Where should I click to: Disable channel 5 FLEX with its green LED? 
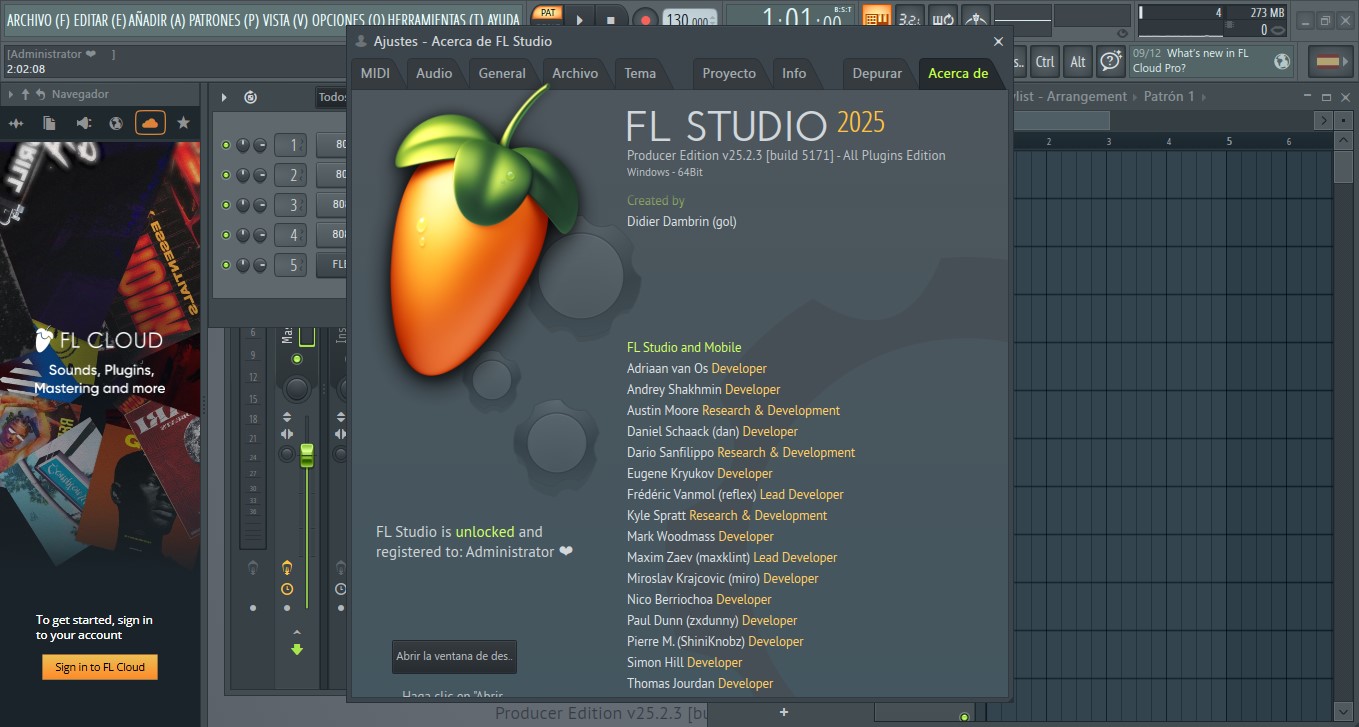(226, 264)
